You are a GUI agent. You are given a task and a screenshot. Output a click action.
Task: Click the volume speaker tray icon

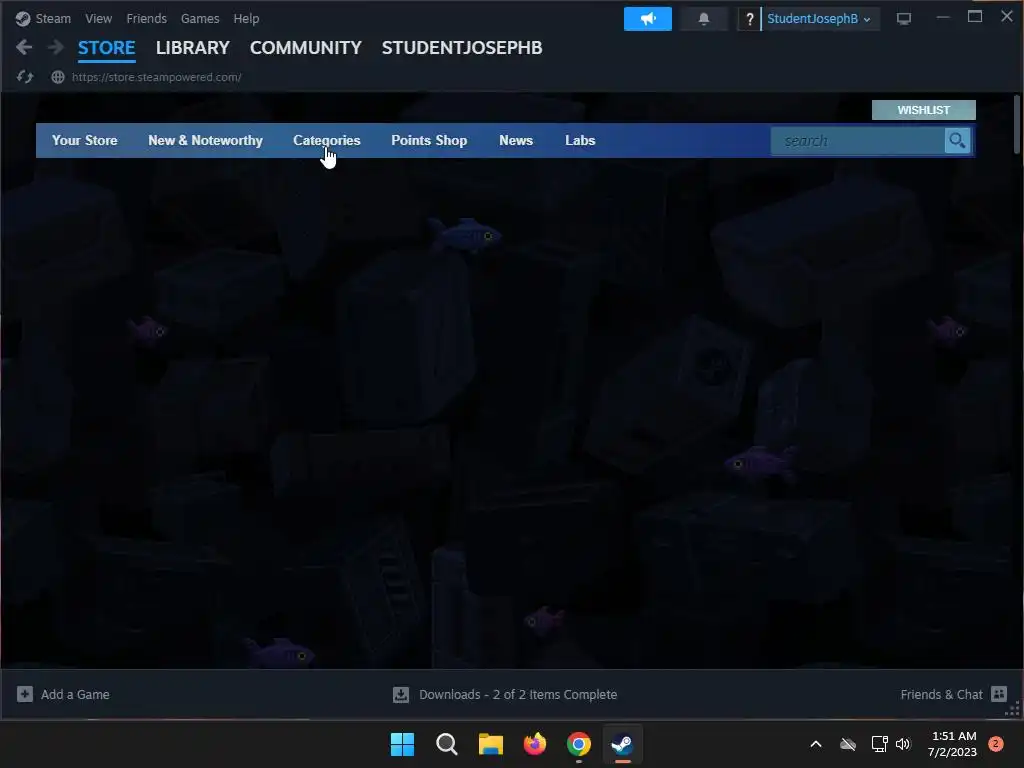[x=903, y=744]
